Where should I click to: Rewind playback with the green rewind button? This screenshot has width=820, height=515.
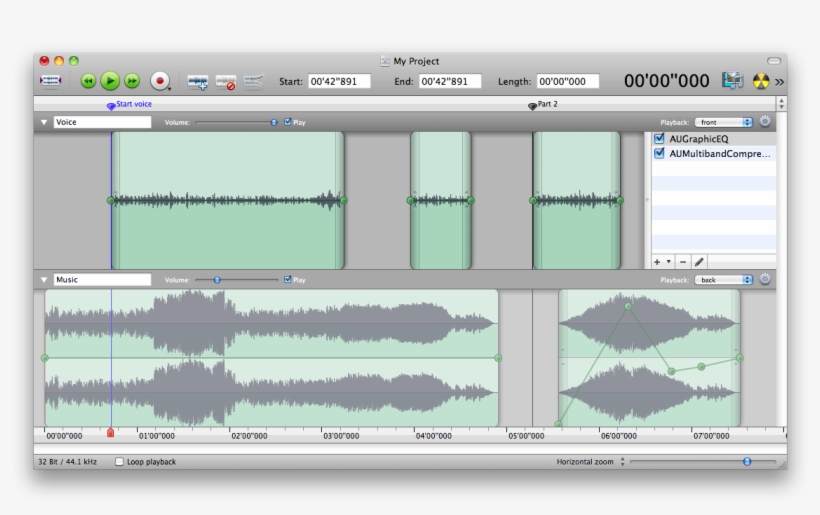tap(88, 81)
